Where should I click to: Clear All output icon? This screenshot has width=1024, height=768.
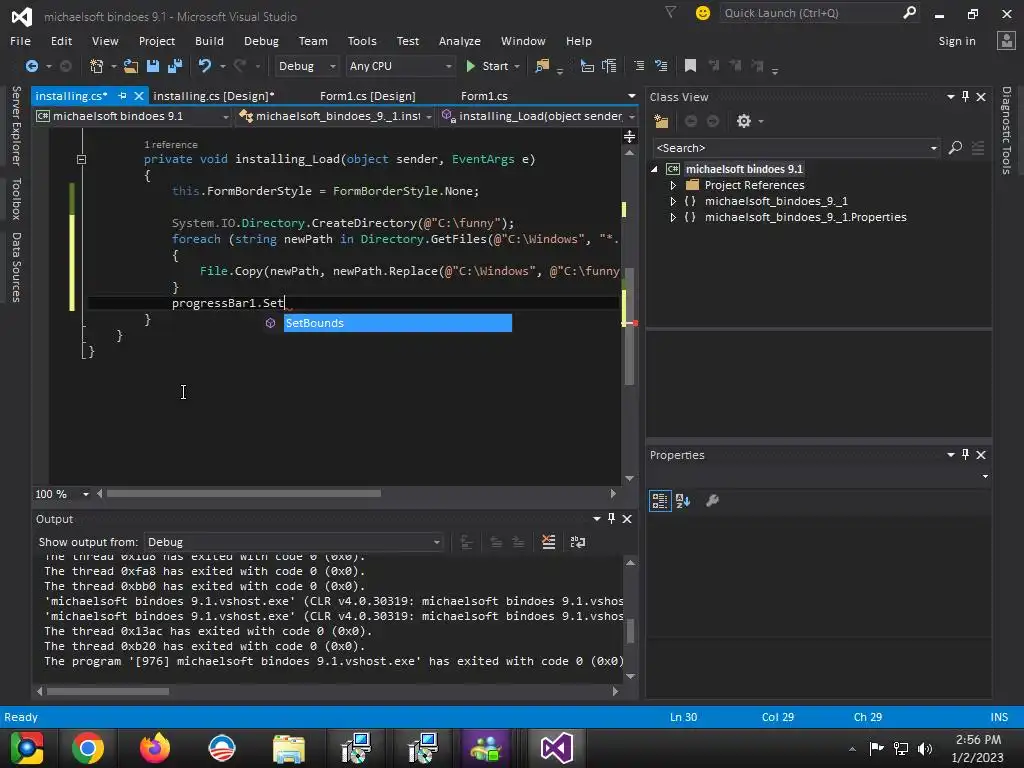pos(549,542)
